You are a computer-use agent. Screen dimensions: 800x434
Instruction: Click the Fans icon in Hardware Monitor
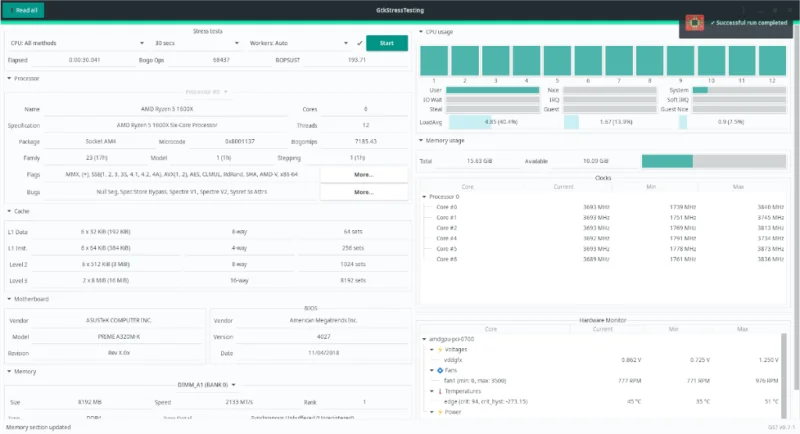pos(440,371)
